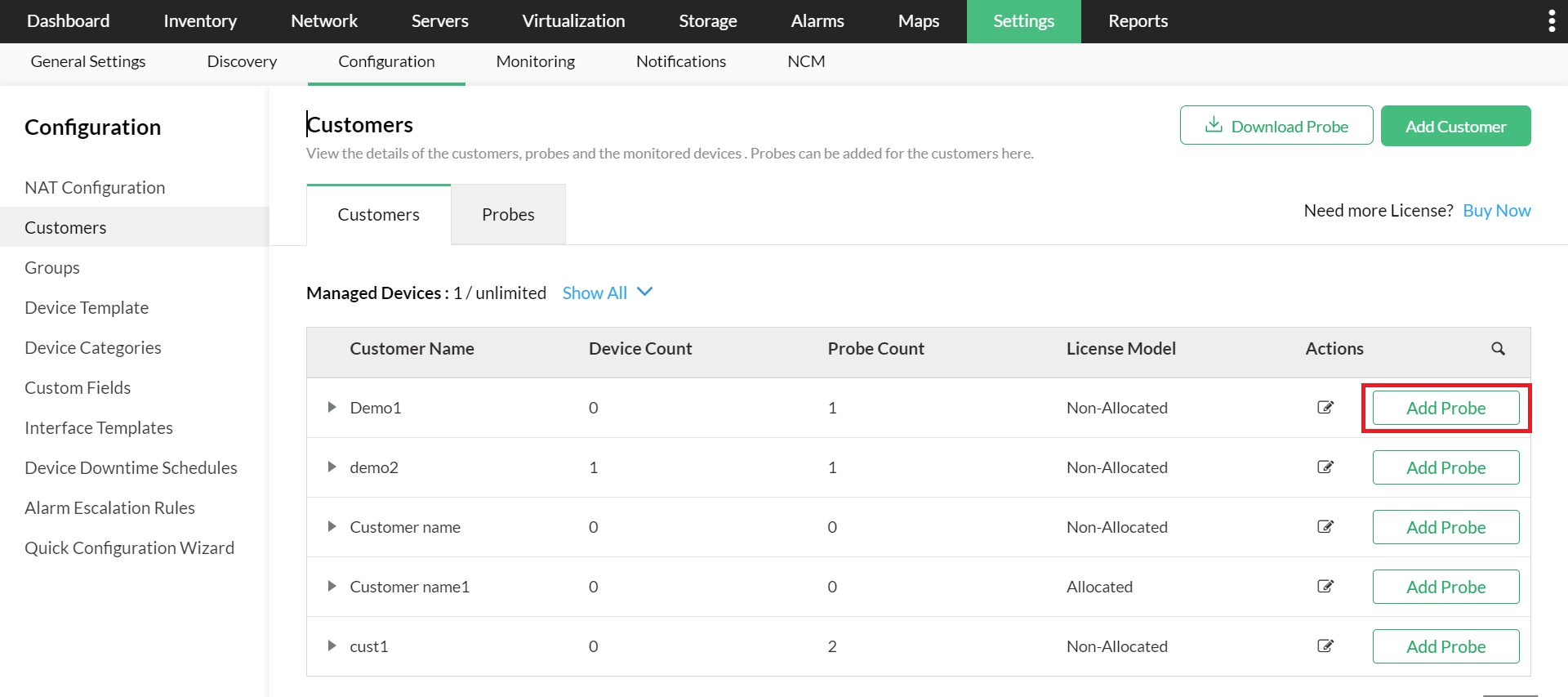1568x697 pixels.
Task: Click the Add Customer button
Action: tap(1455, 126)
